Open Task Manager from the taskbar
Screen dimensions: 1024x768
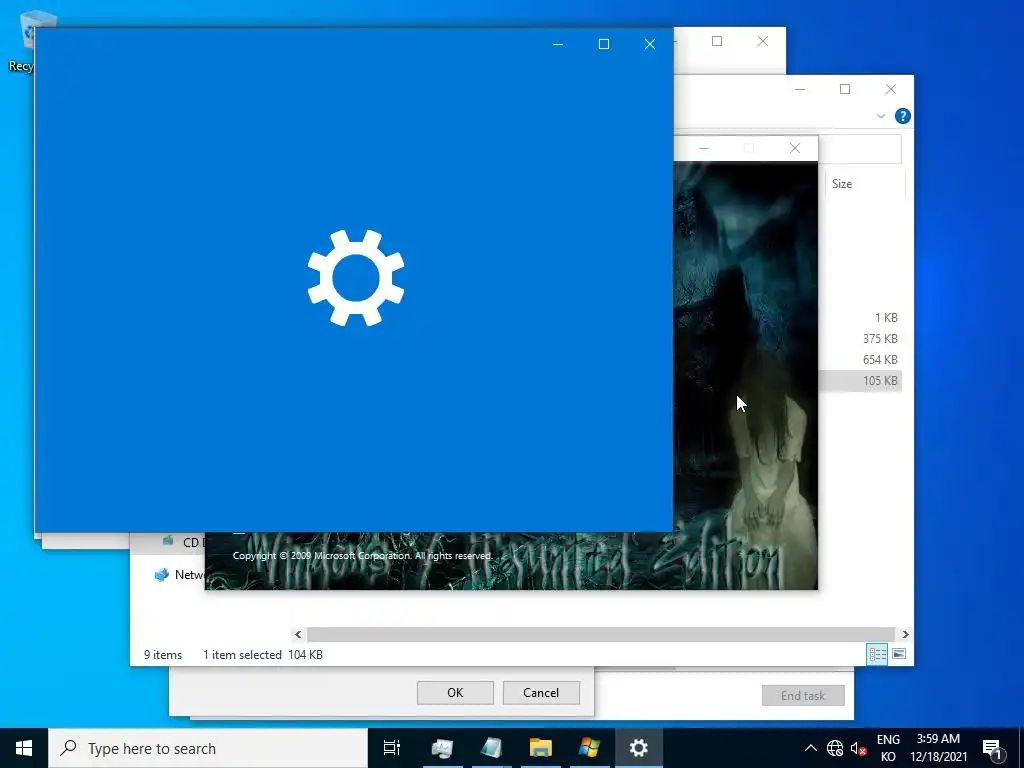pos(443,748)
